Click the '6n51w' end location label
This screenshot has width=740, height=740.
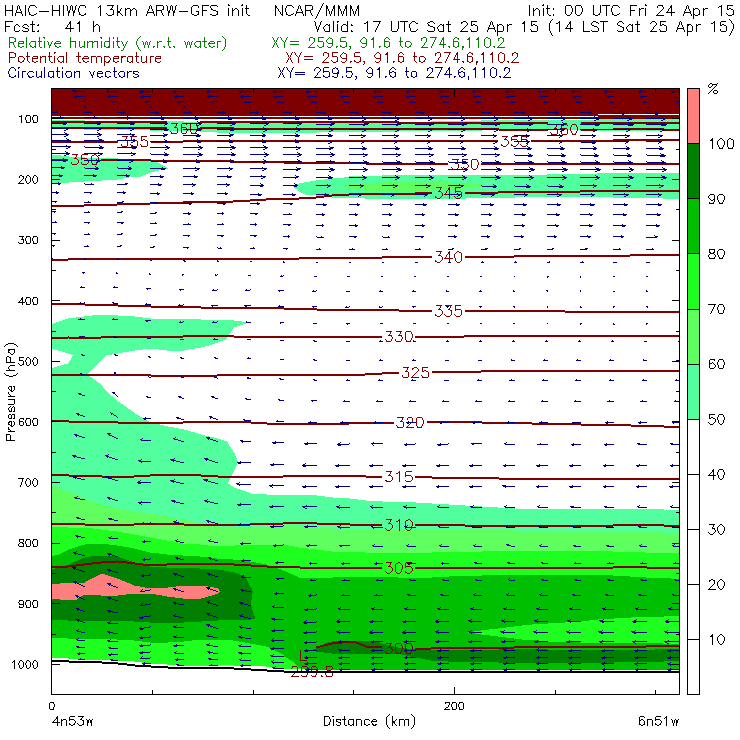point(659,722)
